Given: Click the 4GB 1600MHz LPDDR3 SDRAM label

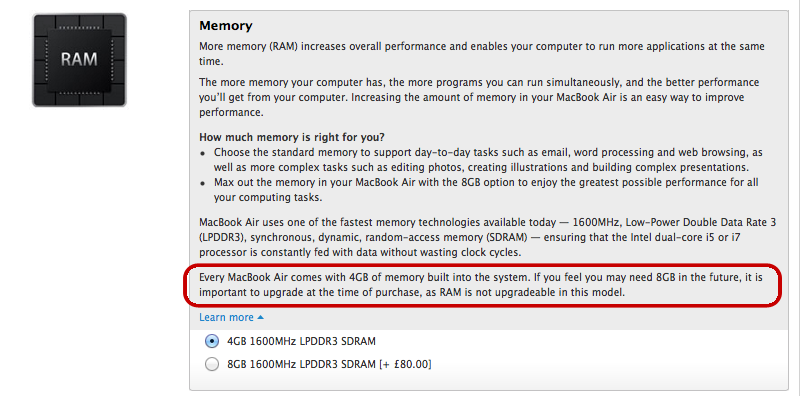Looking at the screenshot, I should coord(302,341).
